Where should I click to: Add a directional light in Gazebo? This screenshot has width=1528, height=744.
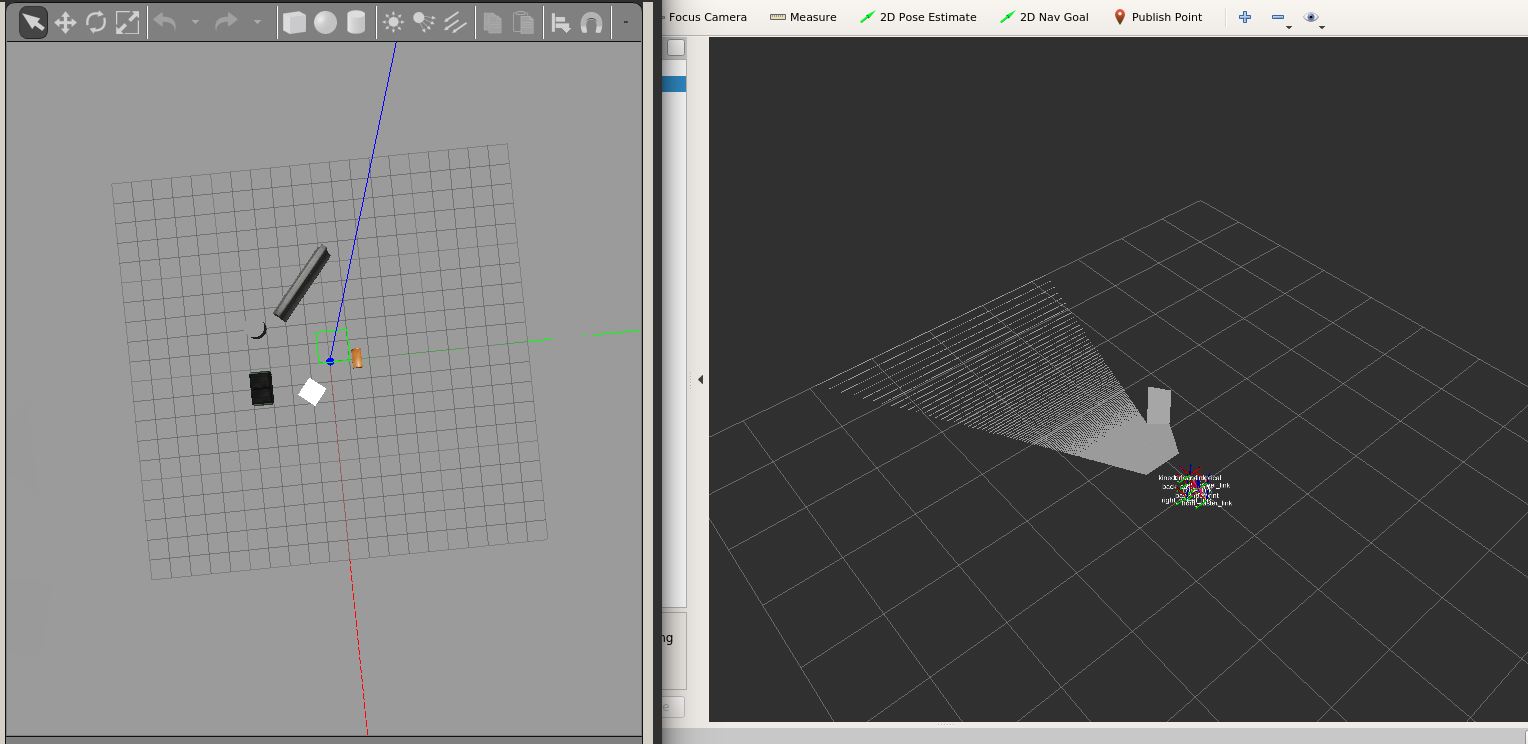[455, 22]
